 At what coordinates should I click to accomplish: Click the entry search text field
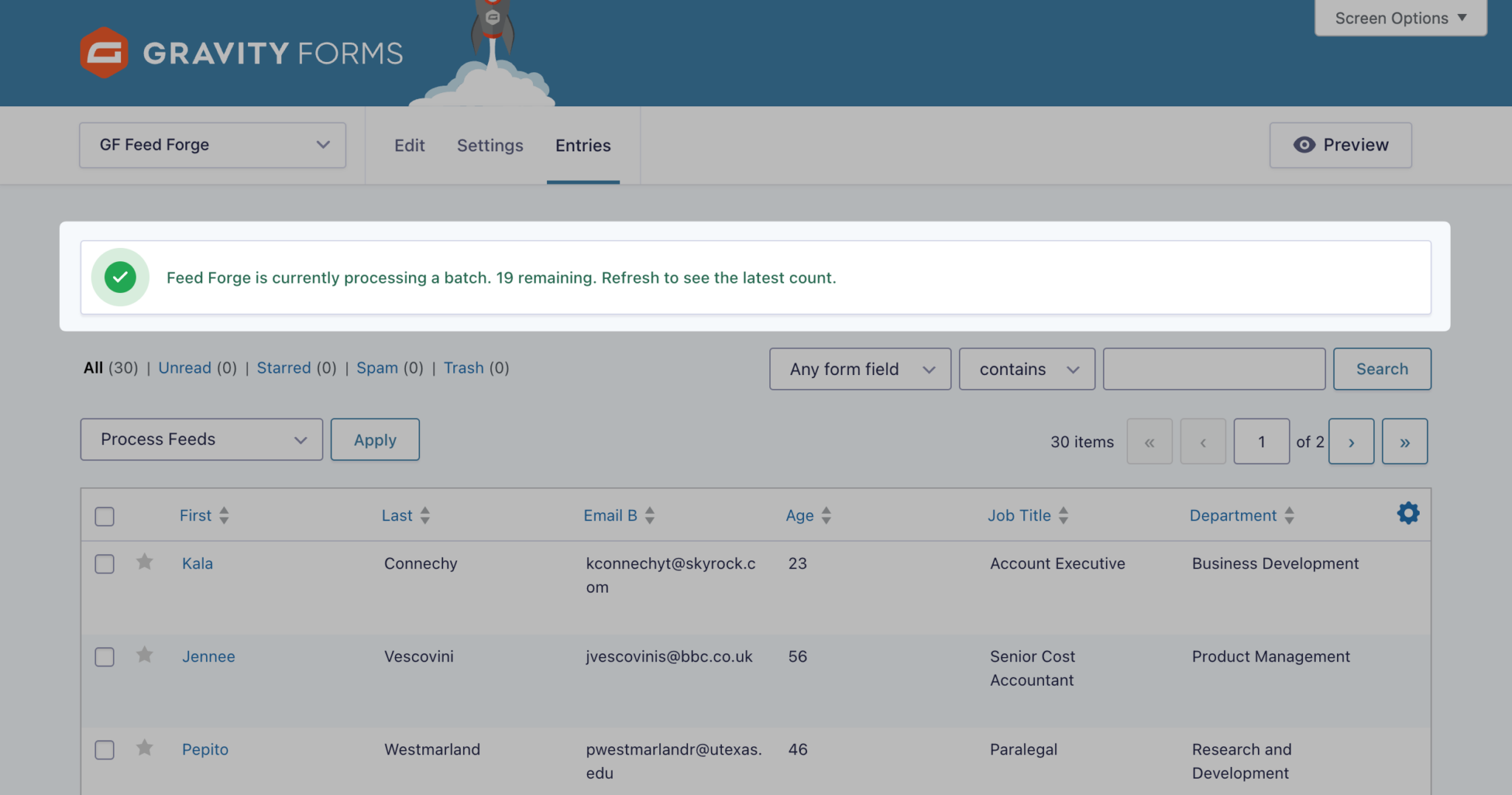click(x=1214, y=369)
